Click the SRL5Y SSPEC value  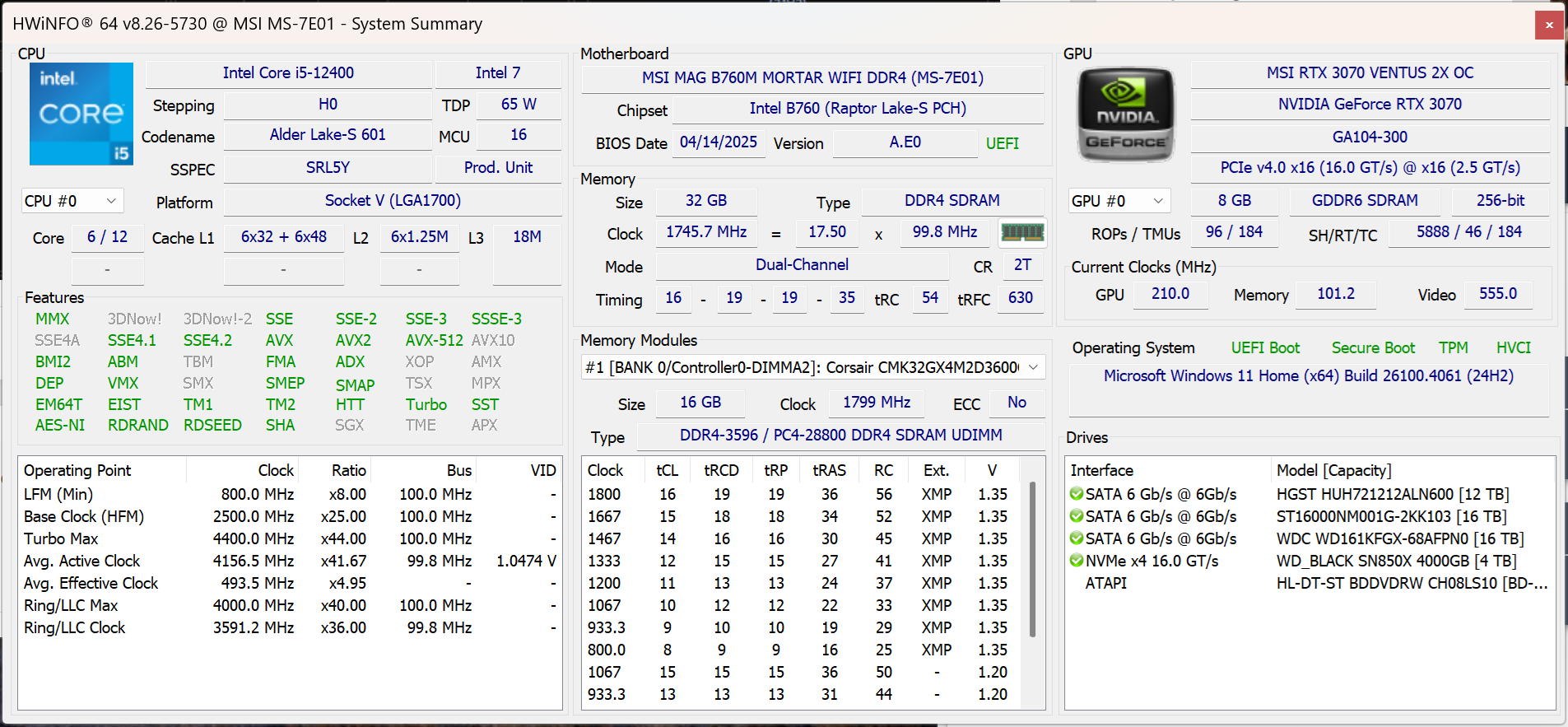click(328, 168)
